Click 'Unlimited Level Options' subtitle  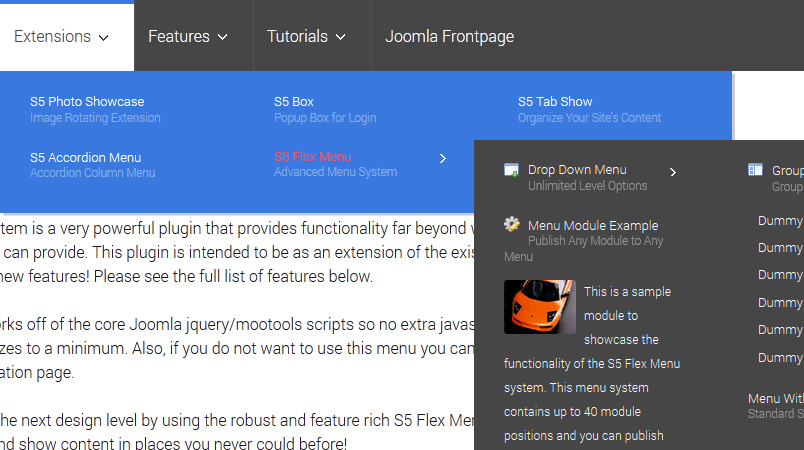click(x=588, y=186)
